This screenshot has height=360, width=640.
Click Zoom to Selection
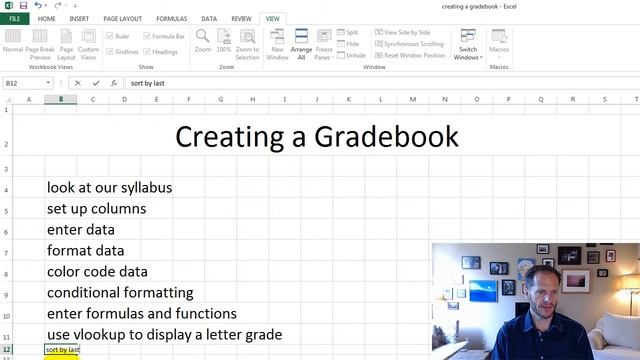(x=247, y=45)
